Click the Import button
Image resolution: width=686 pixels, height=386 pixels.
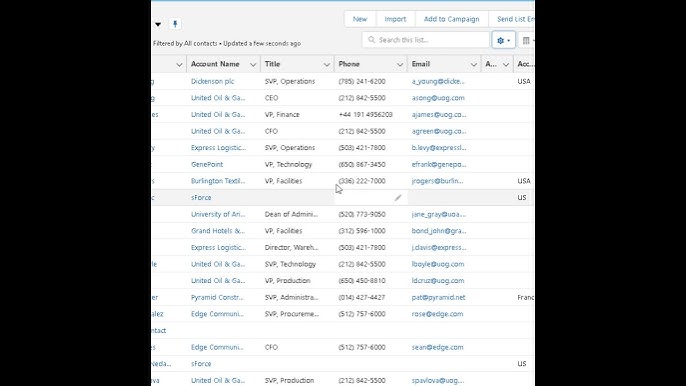point(395,19)
